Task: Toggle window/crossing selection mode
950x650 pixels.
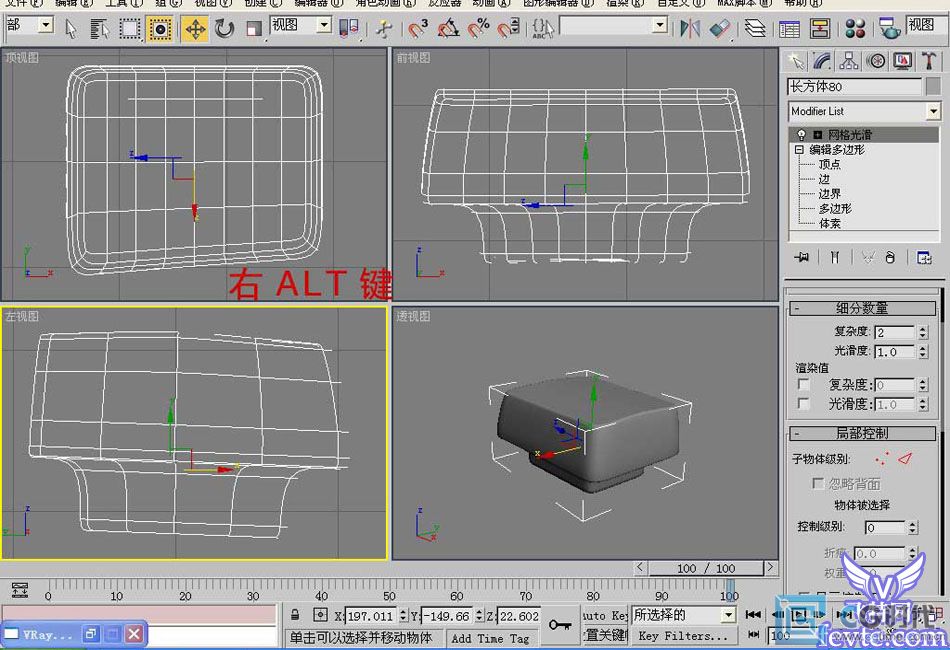Action: [160, 28]
